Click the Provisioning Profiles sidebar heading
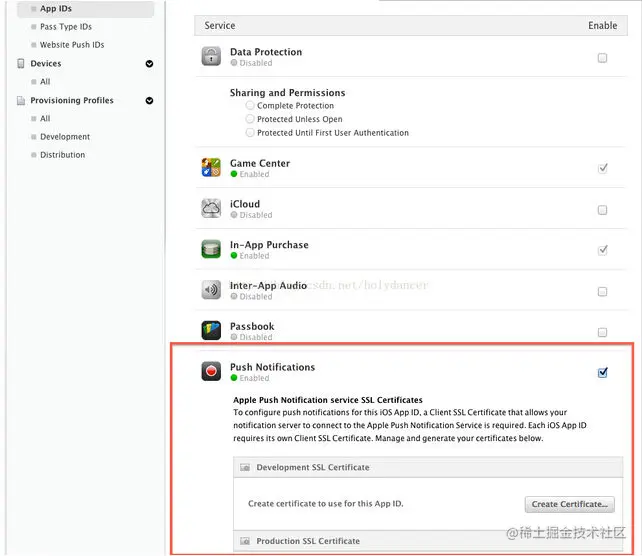 click(72, 100)
